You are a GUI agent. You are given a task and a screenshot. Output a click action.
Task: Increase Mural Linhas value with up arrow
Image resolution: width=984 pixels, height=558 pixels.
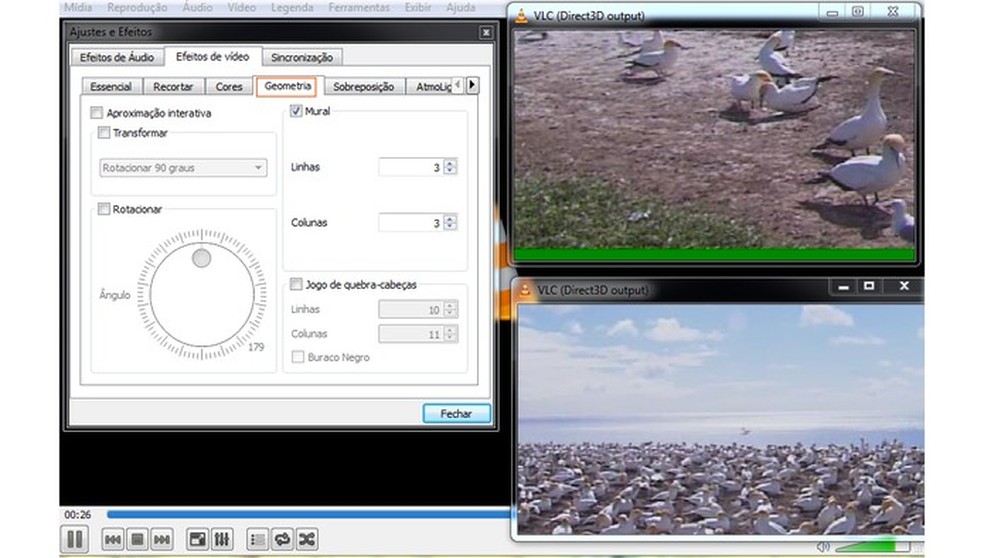450,163
